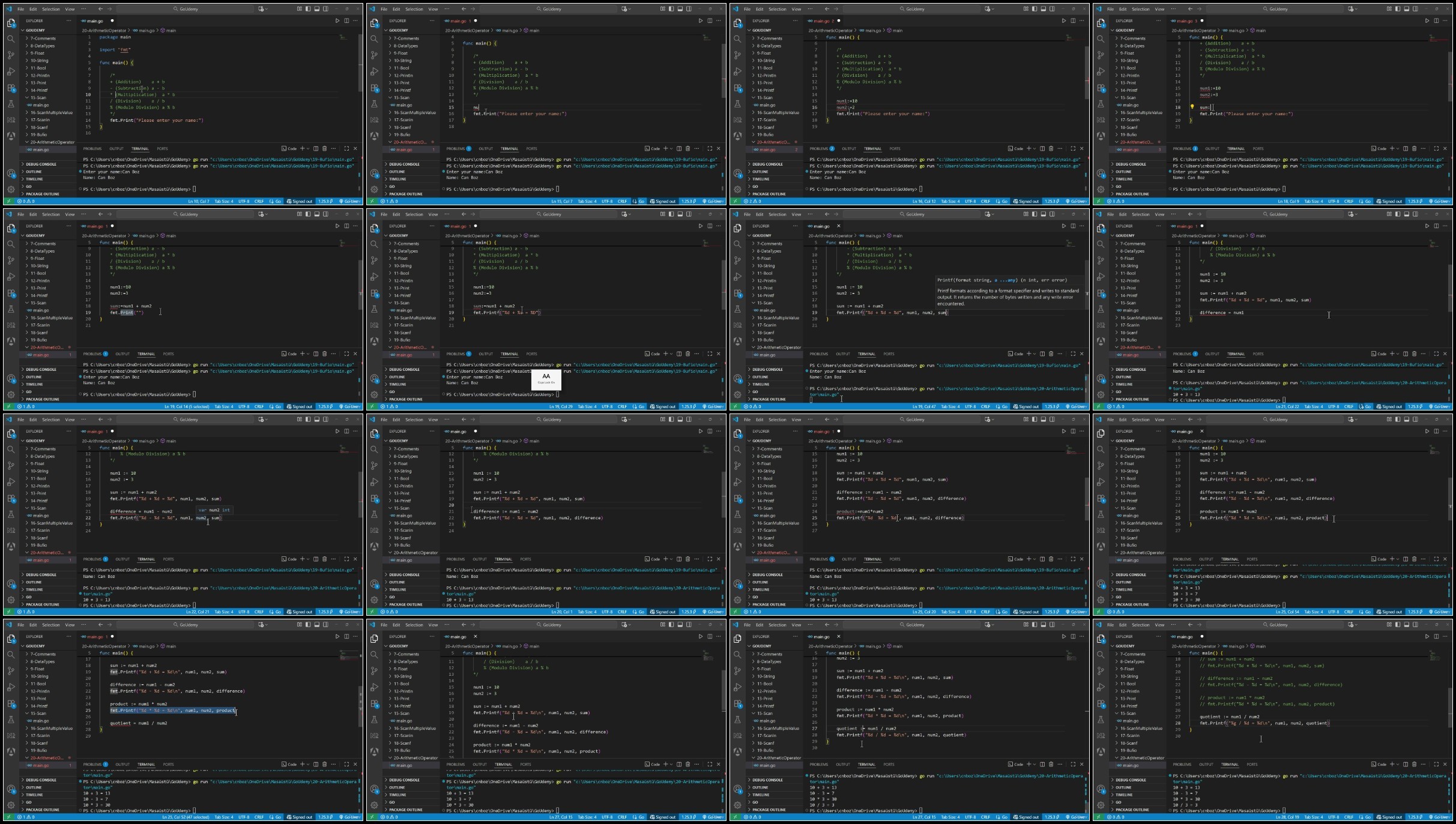The width and height of the screenshot is (1456, 824).
Task: Toggle Panel layout button in Caps Lock popup window
Action: [680, 214]
